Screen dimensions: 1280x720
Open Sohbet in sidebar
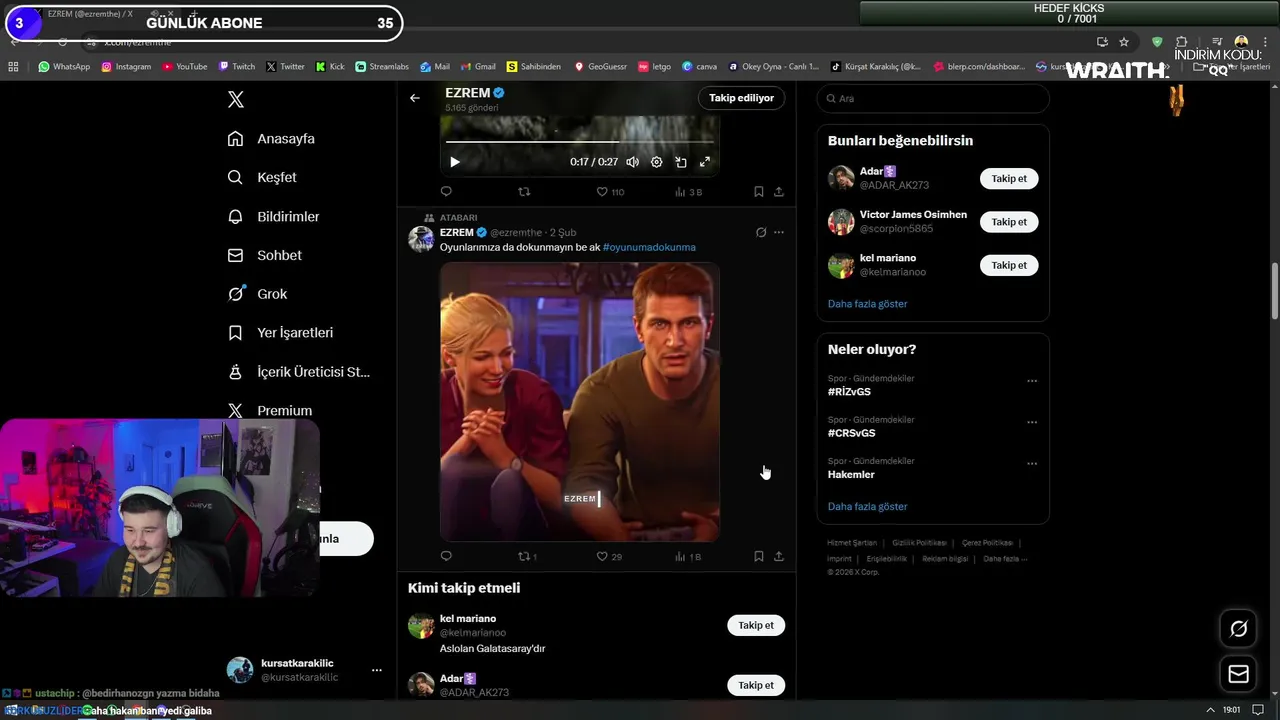coord(264,255)
